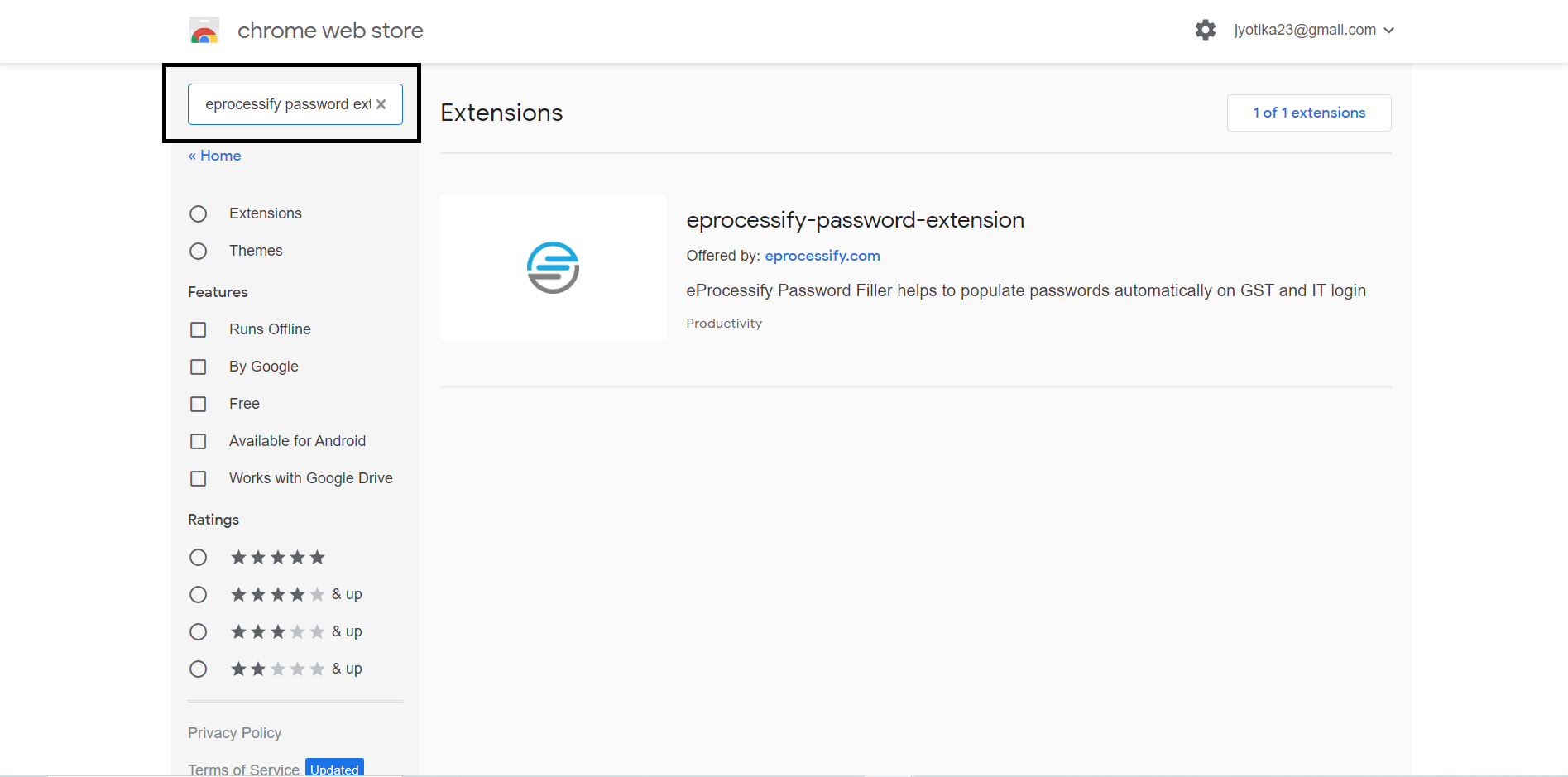Click the Updated badge beside Terms of Service
The width and height of the screenshot is (1568, 777).
tap(334, 768)
